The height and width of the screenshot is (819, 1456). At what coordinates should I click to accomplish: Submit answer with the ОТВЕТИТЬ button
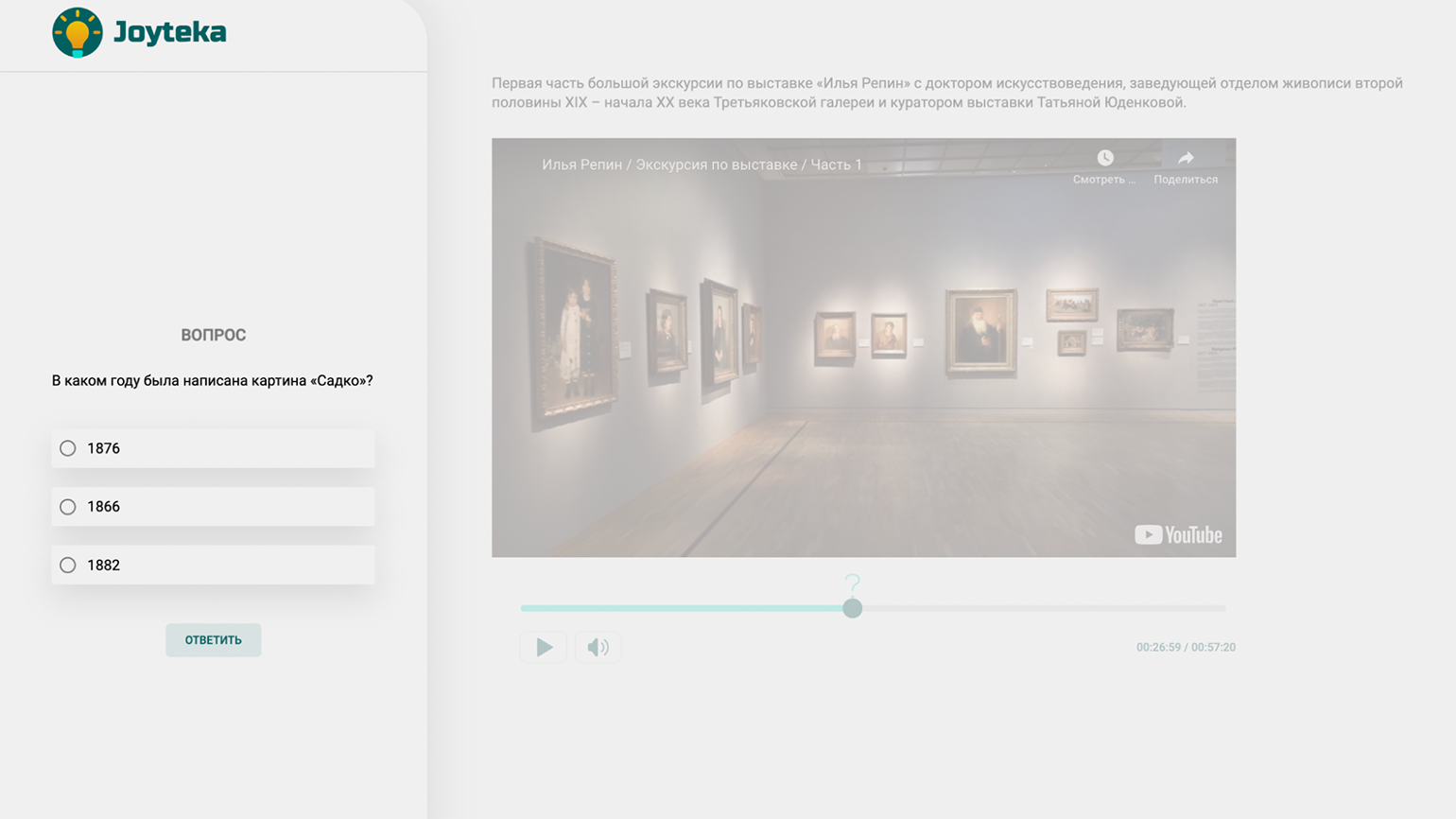(x=214, y=640)
